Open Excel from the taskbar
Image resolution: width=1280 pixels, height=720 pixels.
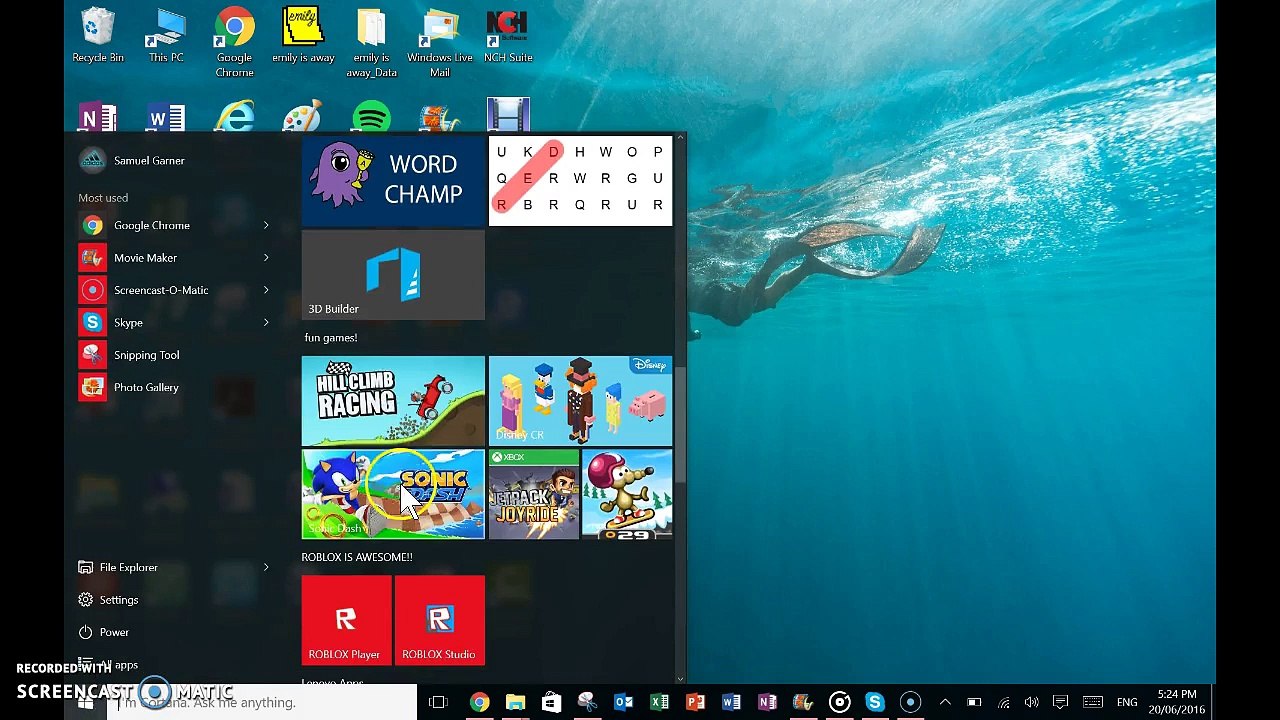[x=660, y=702]
